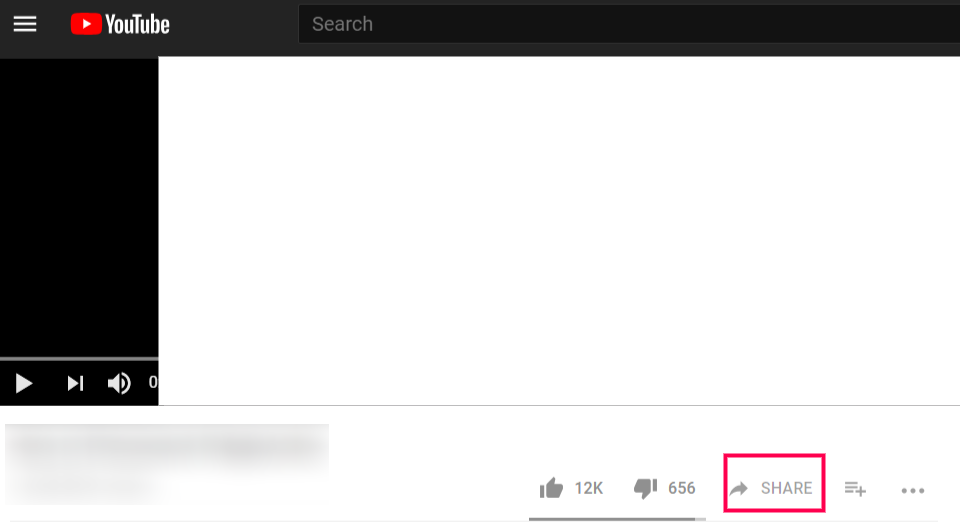Skip to next video button
Screen dimensions: 960x531
tap(75, 383)
